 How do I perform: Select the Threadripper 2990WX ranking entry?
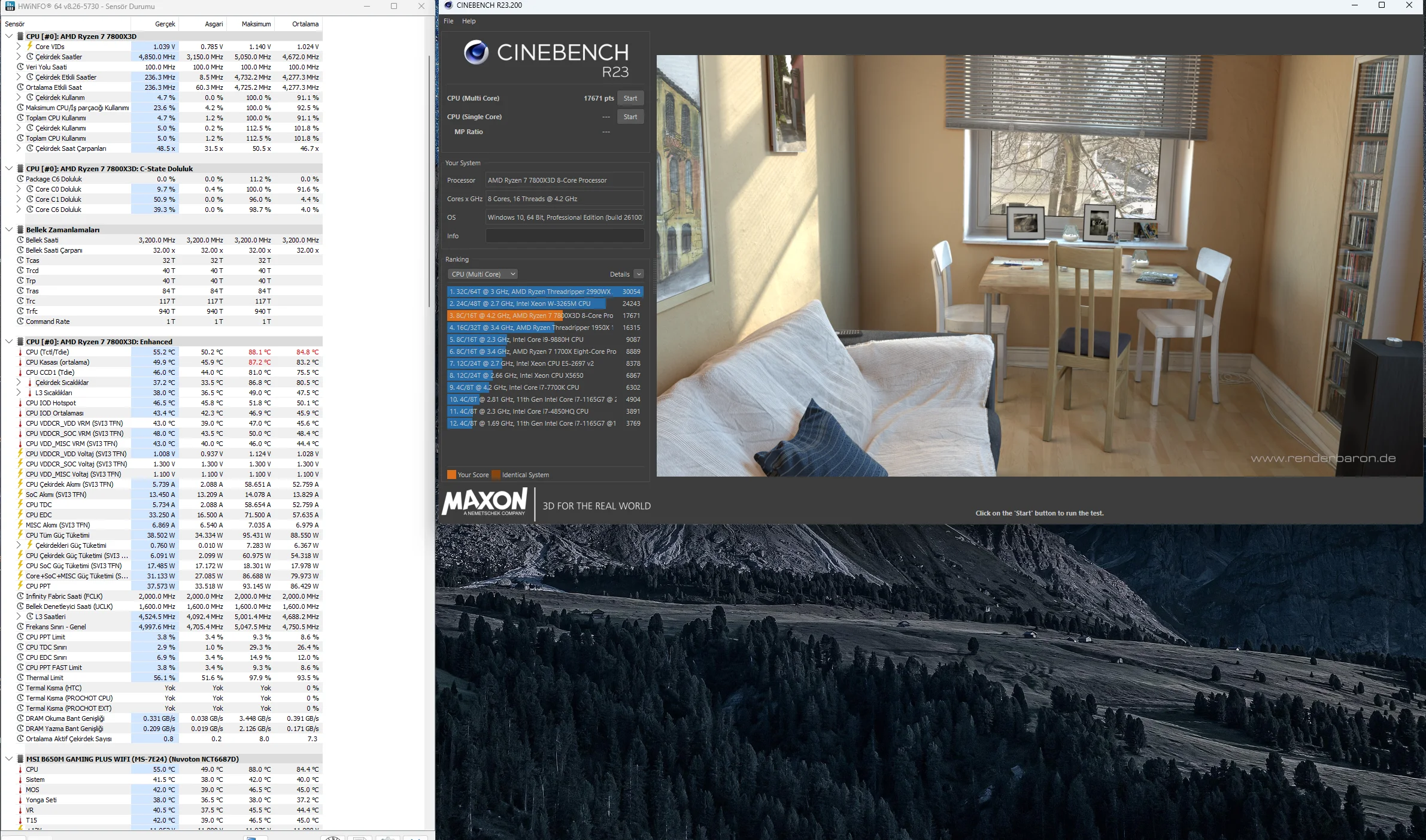pyautogui.click(x=544, y=292)
